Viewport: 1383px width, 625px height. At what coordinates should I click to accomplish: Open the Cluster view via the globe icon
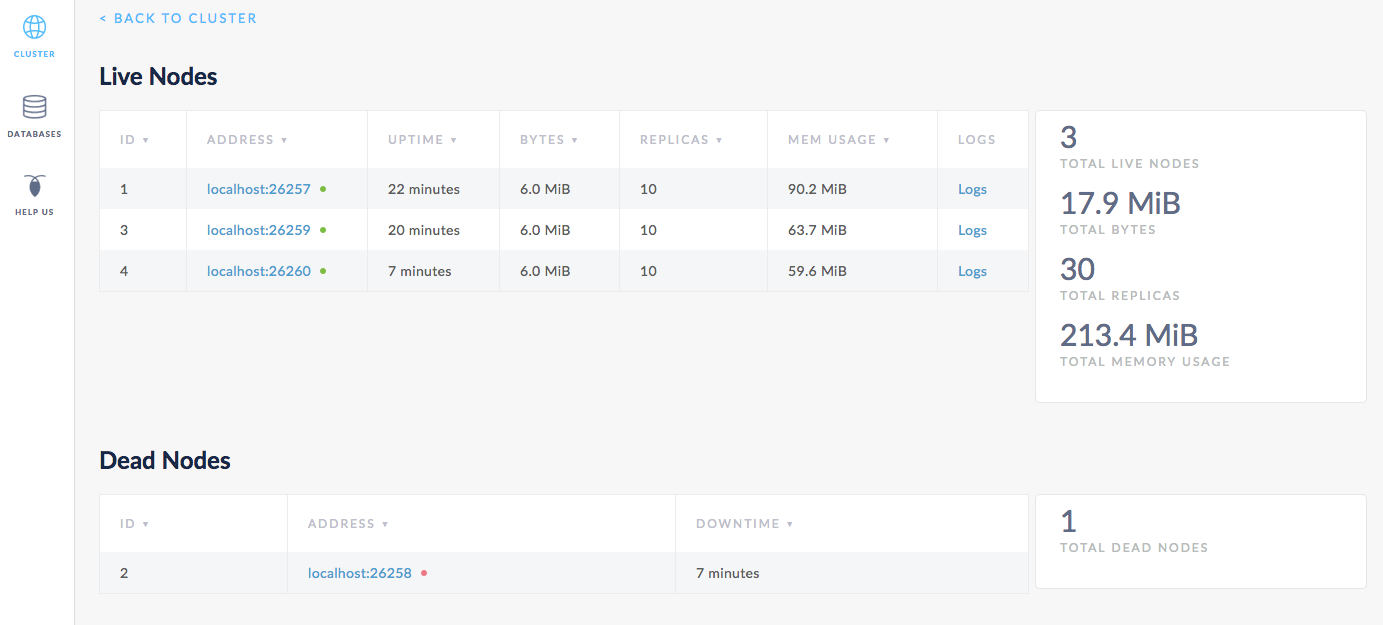tap(34, 28)
